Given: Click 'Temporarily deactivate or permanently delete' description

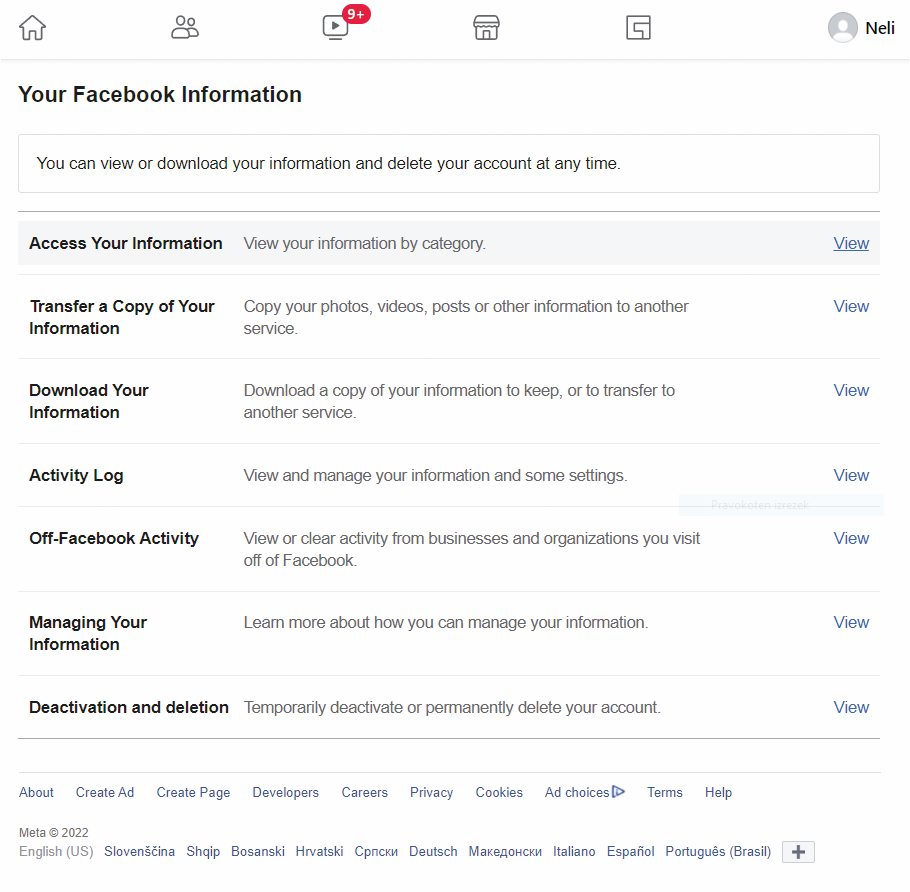Looking at the screenshot, I should click(452, 707).
